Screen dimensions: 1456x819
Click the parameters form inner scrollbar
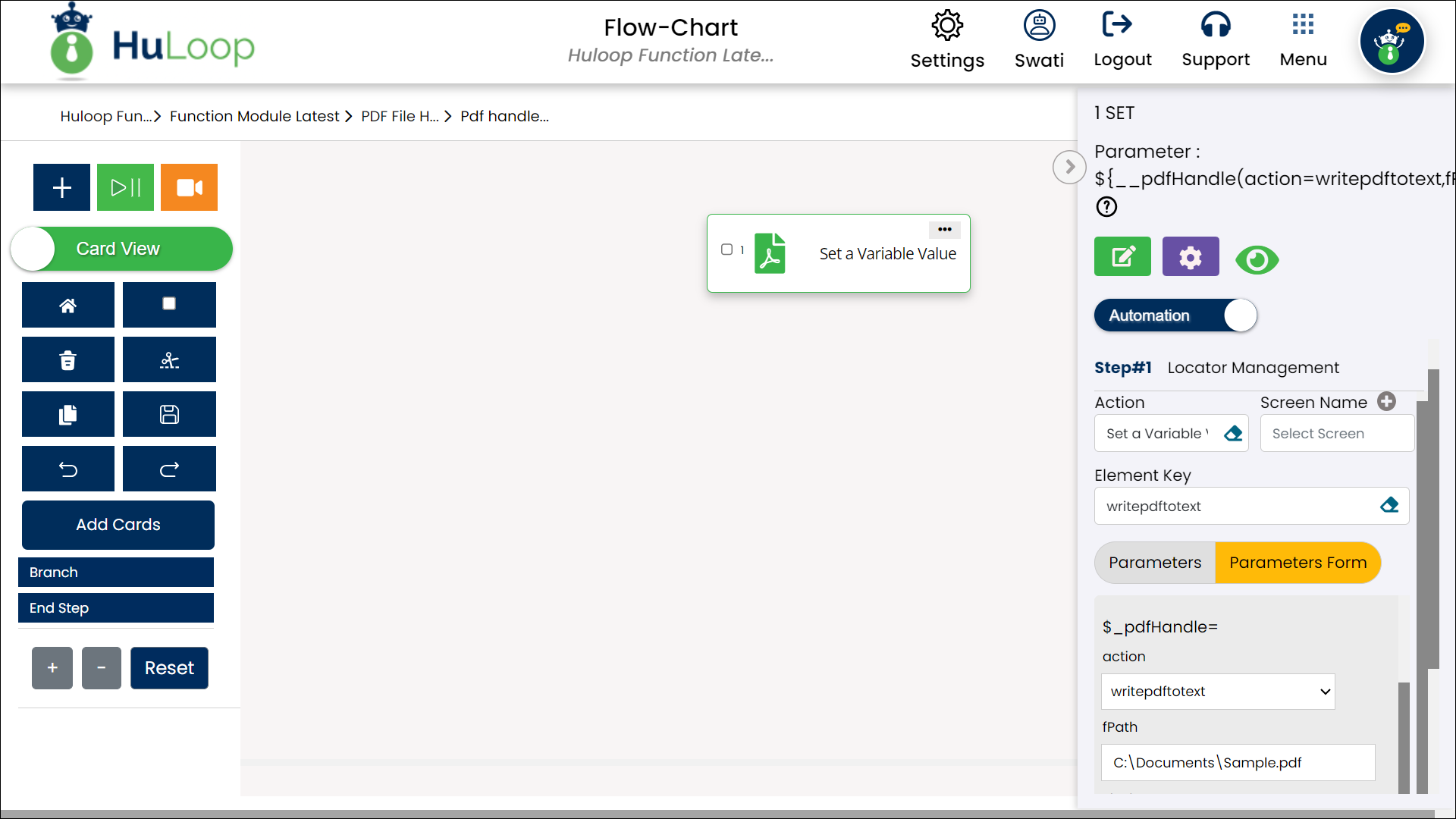coord(1404,738)
